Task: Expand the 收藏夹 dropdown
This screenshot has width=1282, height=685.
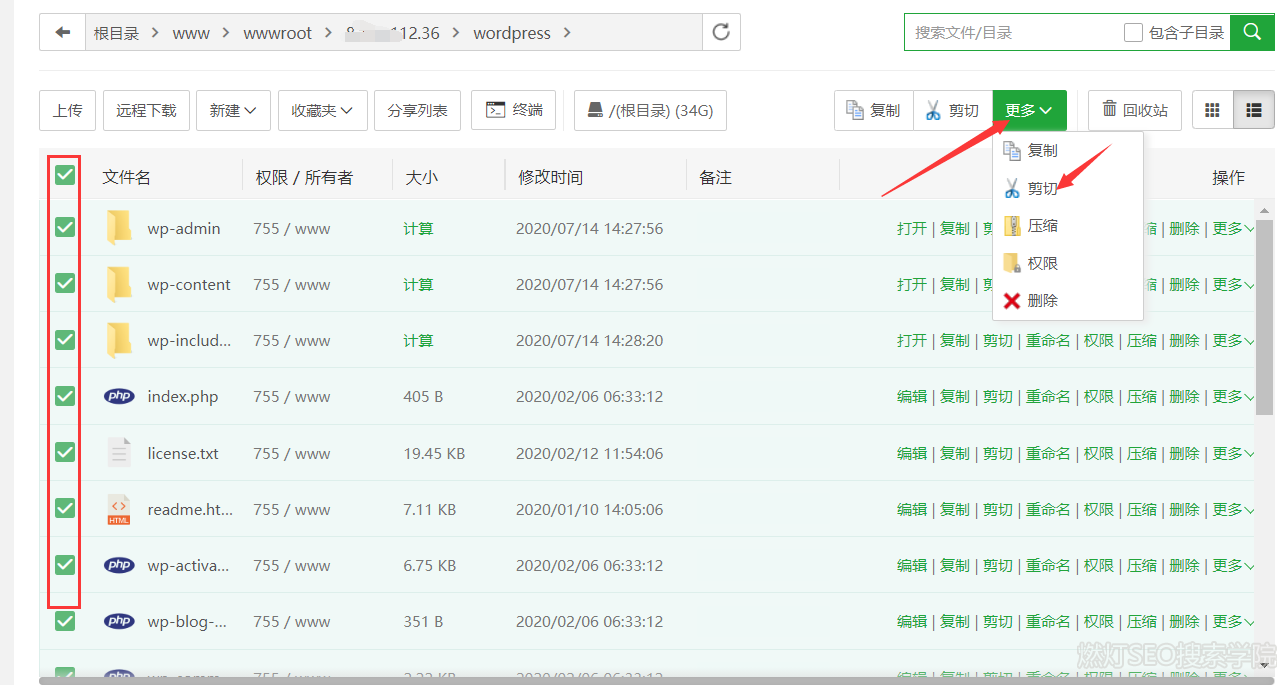Action: coord(322,110)
